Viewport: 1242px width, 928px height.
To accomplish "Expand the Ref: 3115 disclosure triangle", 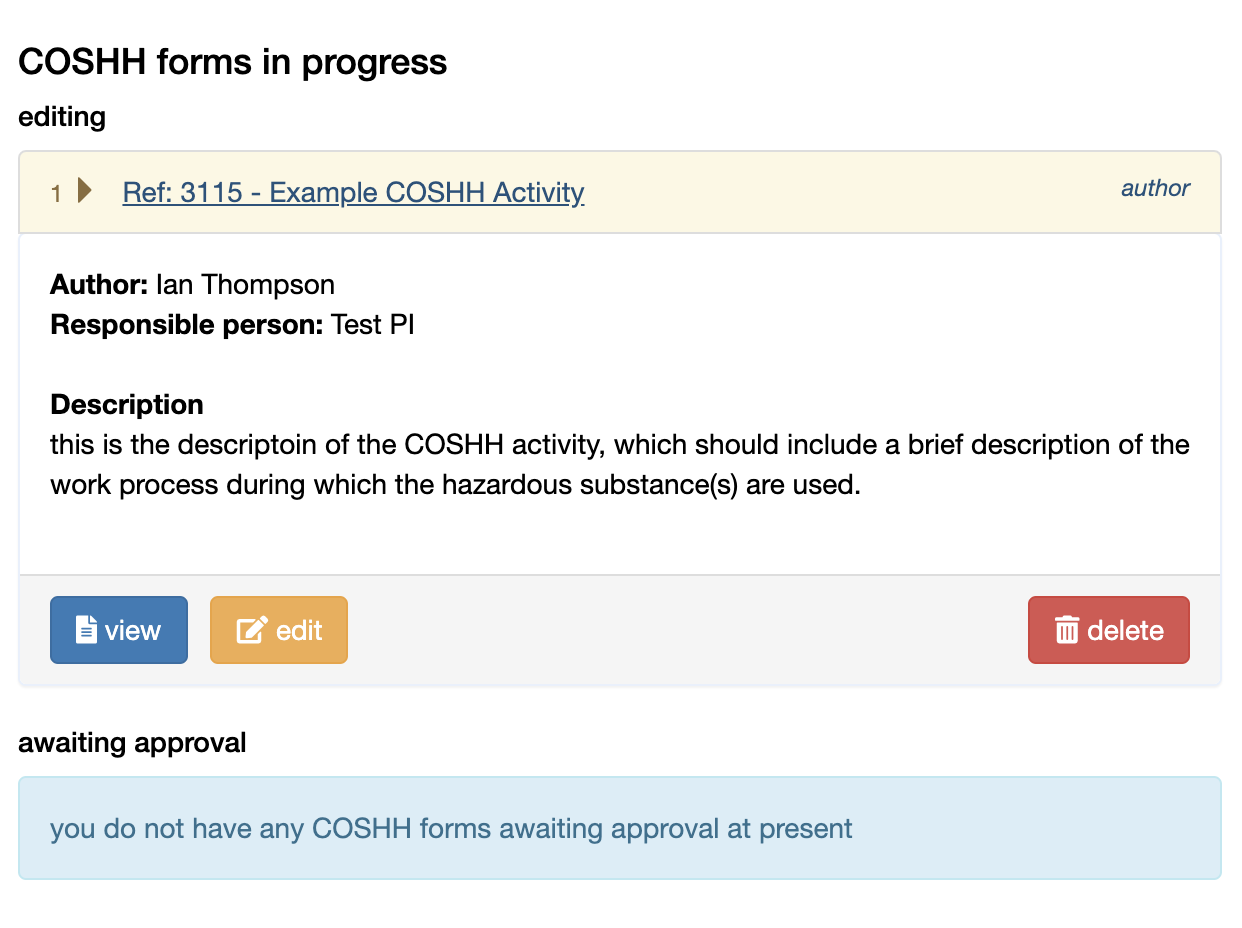I will click(x=85, y=190).
